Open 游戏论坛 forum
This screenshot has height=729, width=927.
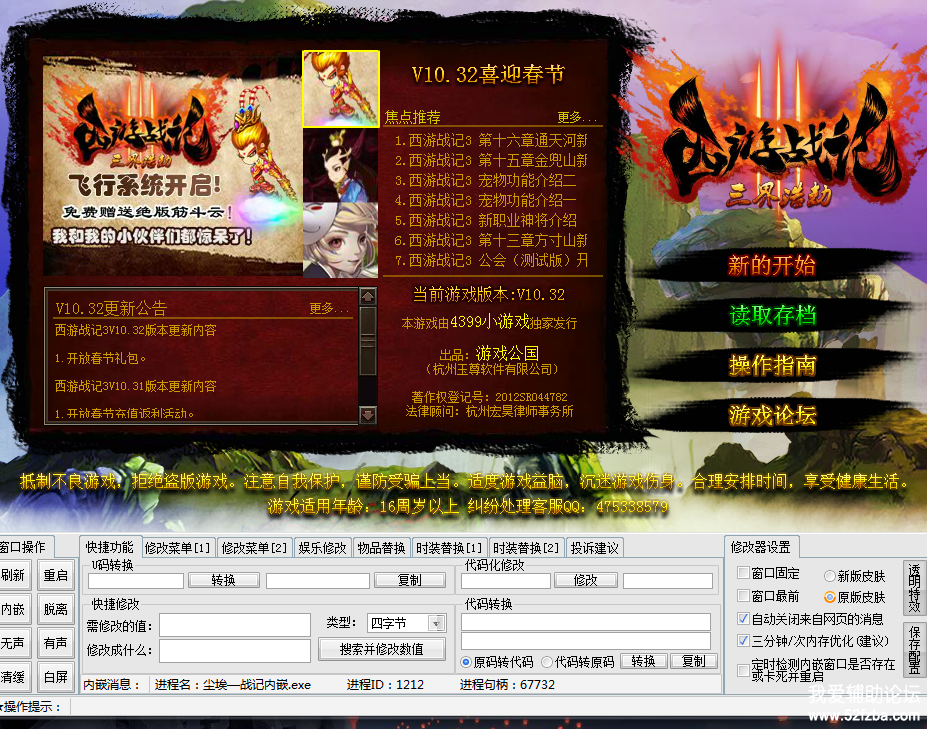(x=773, y=414)
